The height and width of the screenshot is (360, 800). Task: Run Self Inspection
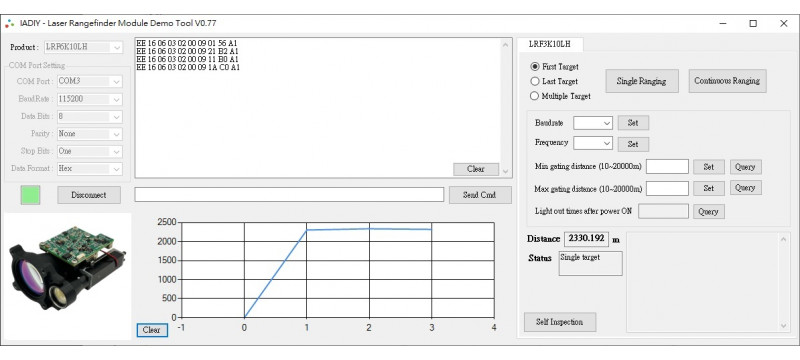(560, 322)
